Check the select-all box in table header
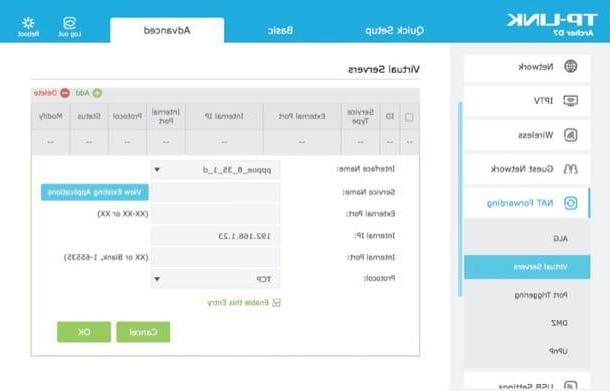Image resolution: width=610 pixels, height=391 pixels. tap(409, 117)
